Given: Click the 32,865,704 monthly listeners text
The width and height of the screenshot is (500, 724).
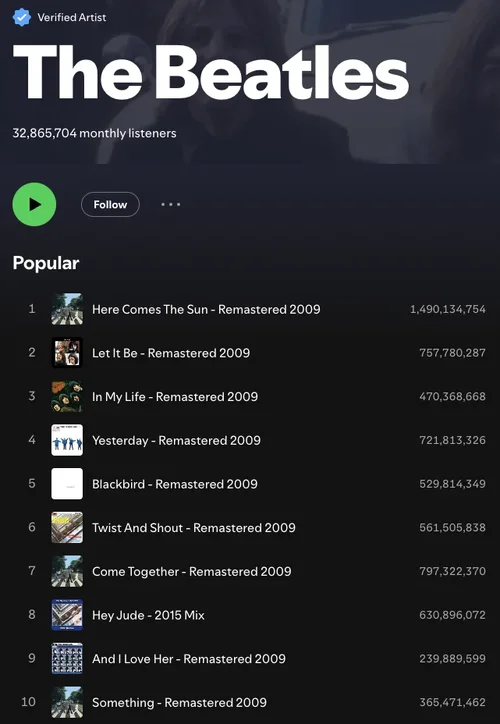Looking at the screenshot, I should [94, 133].
